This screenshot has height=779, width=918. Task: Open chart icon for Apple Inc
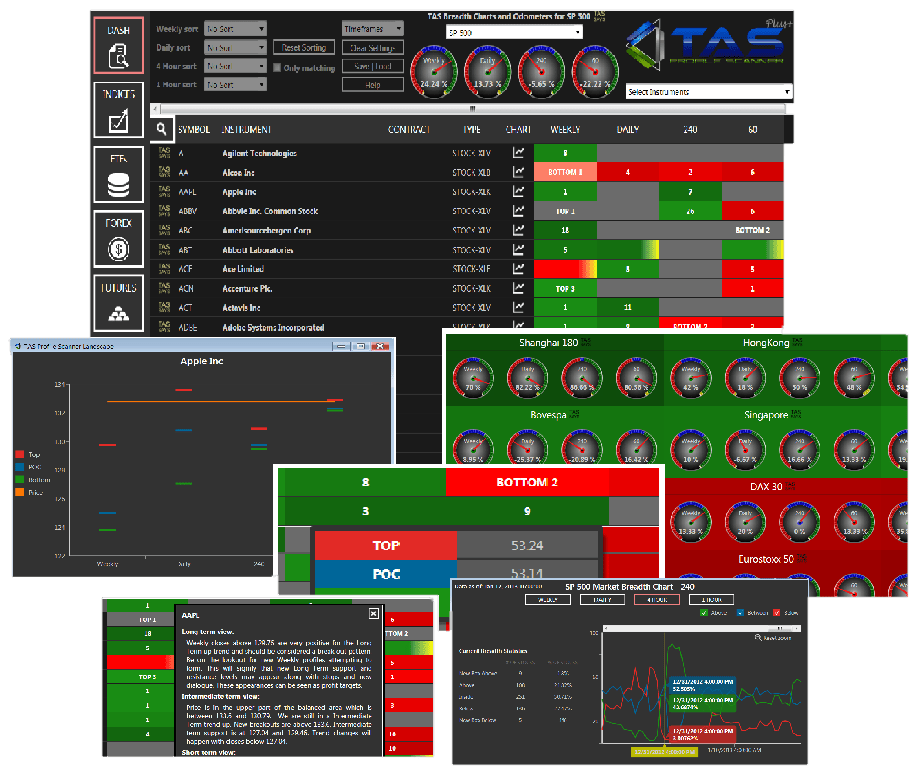tap(518, 191)
